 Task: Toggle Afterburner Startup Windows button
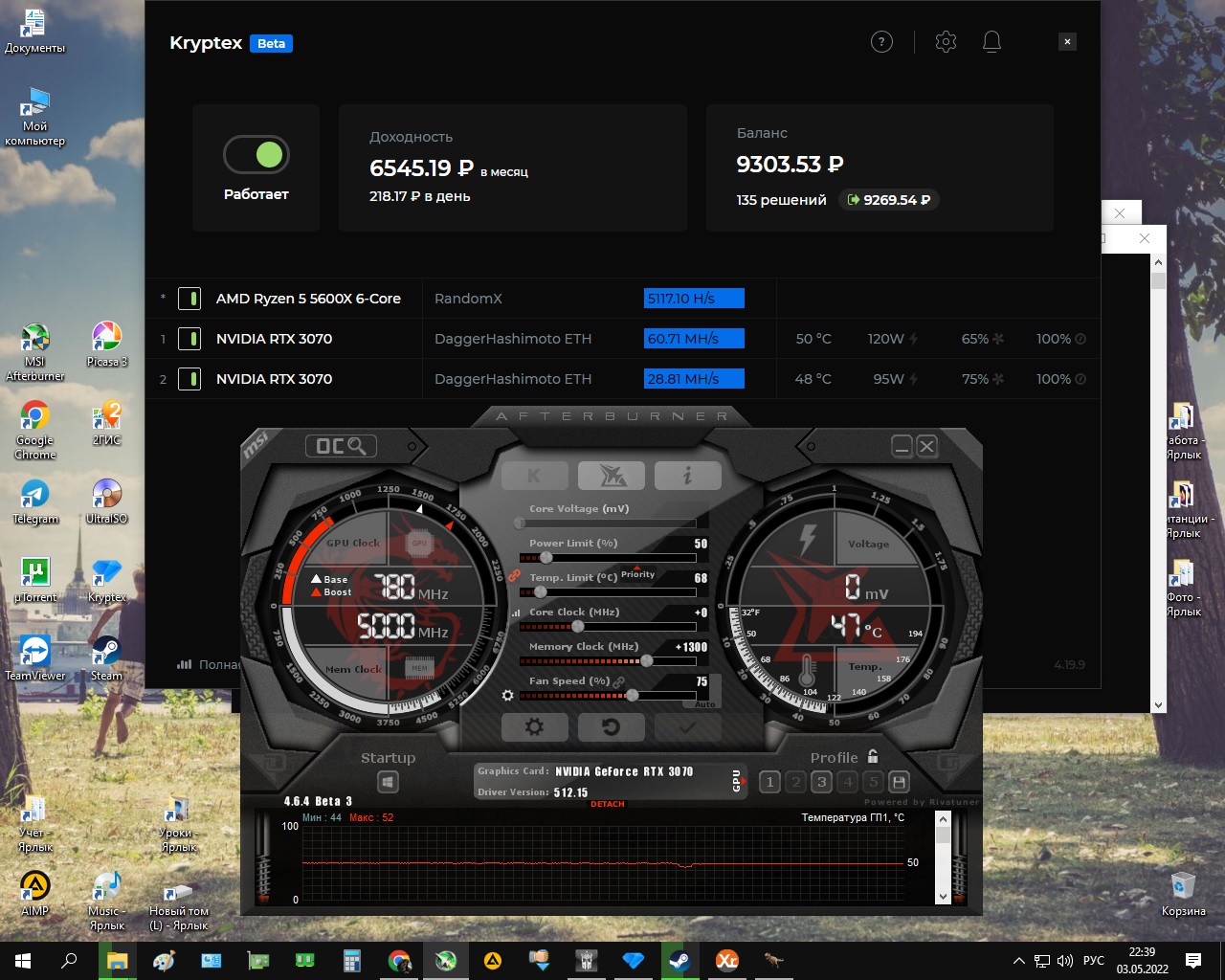(388, 783)
